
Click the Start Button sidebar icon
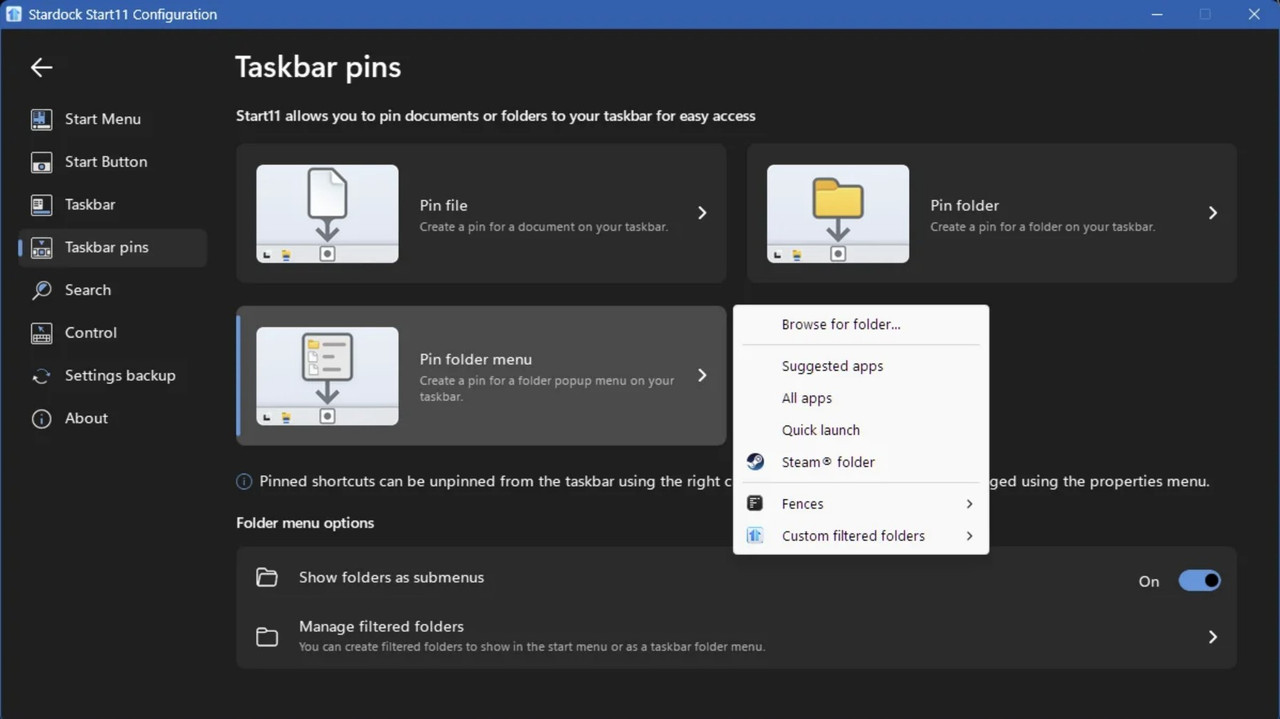click(x=41, y=162)
